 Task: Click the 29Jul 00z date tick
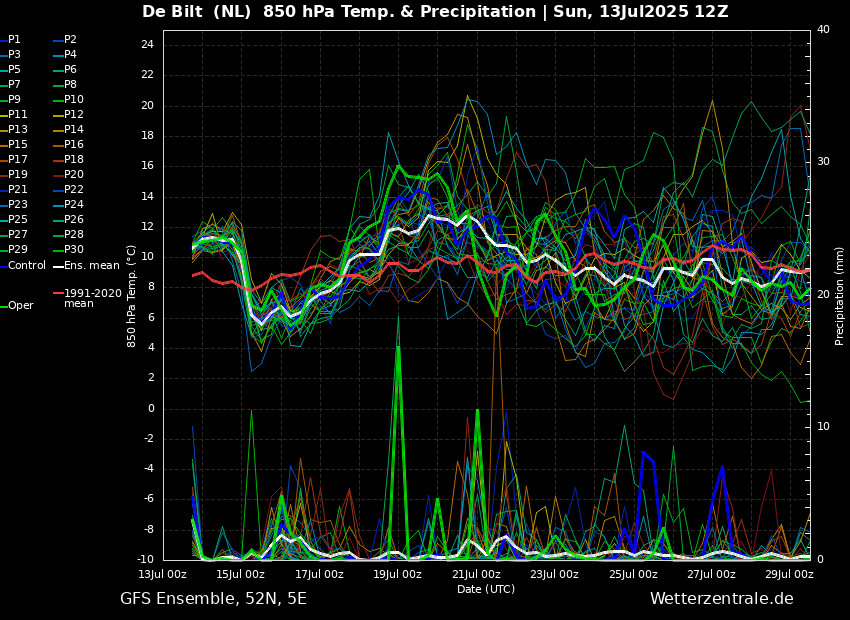[790, 574]
